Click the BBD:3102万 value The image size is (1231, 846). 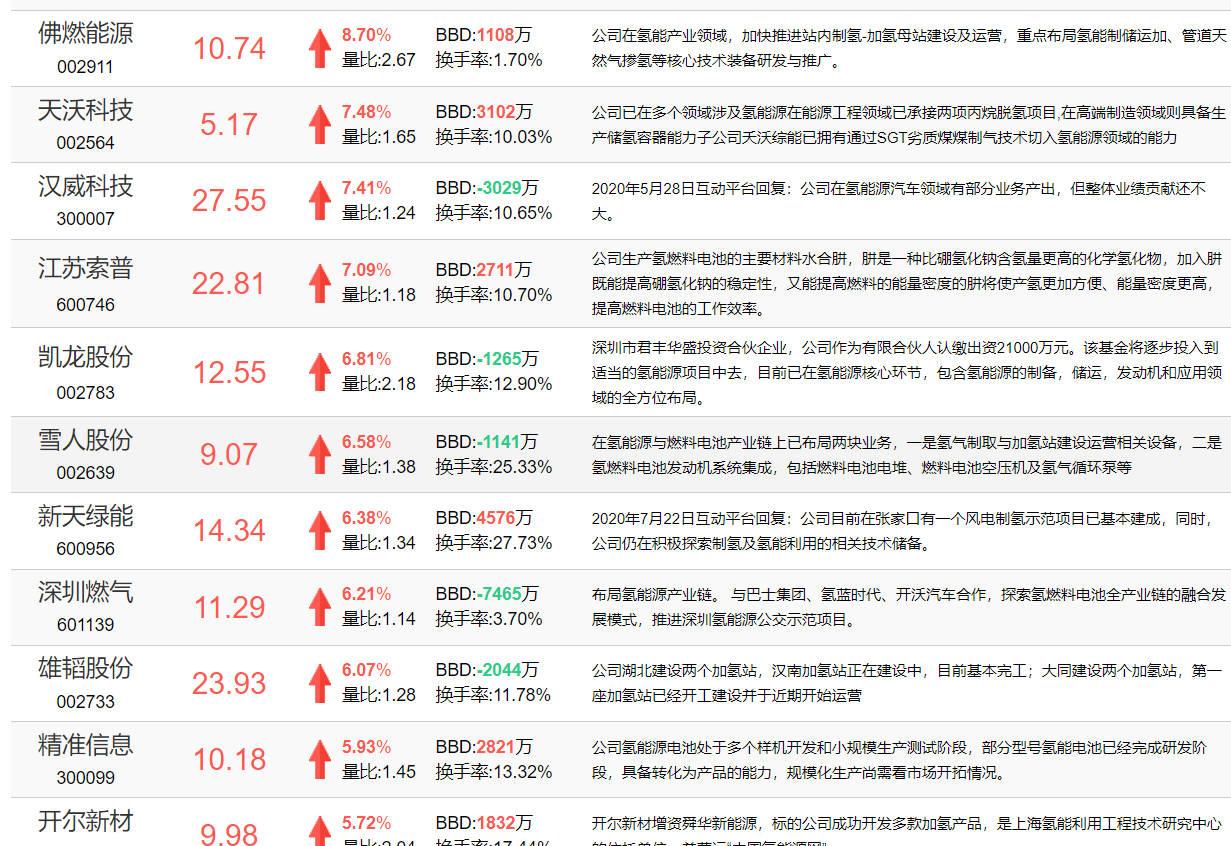tap(484, 111)
